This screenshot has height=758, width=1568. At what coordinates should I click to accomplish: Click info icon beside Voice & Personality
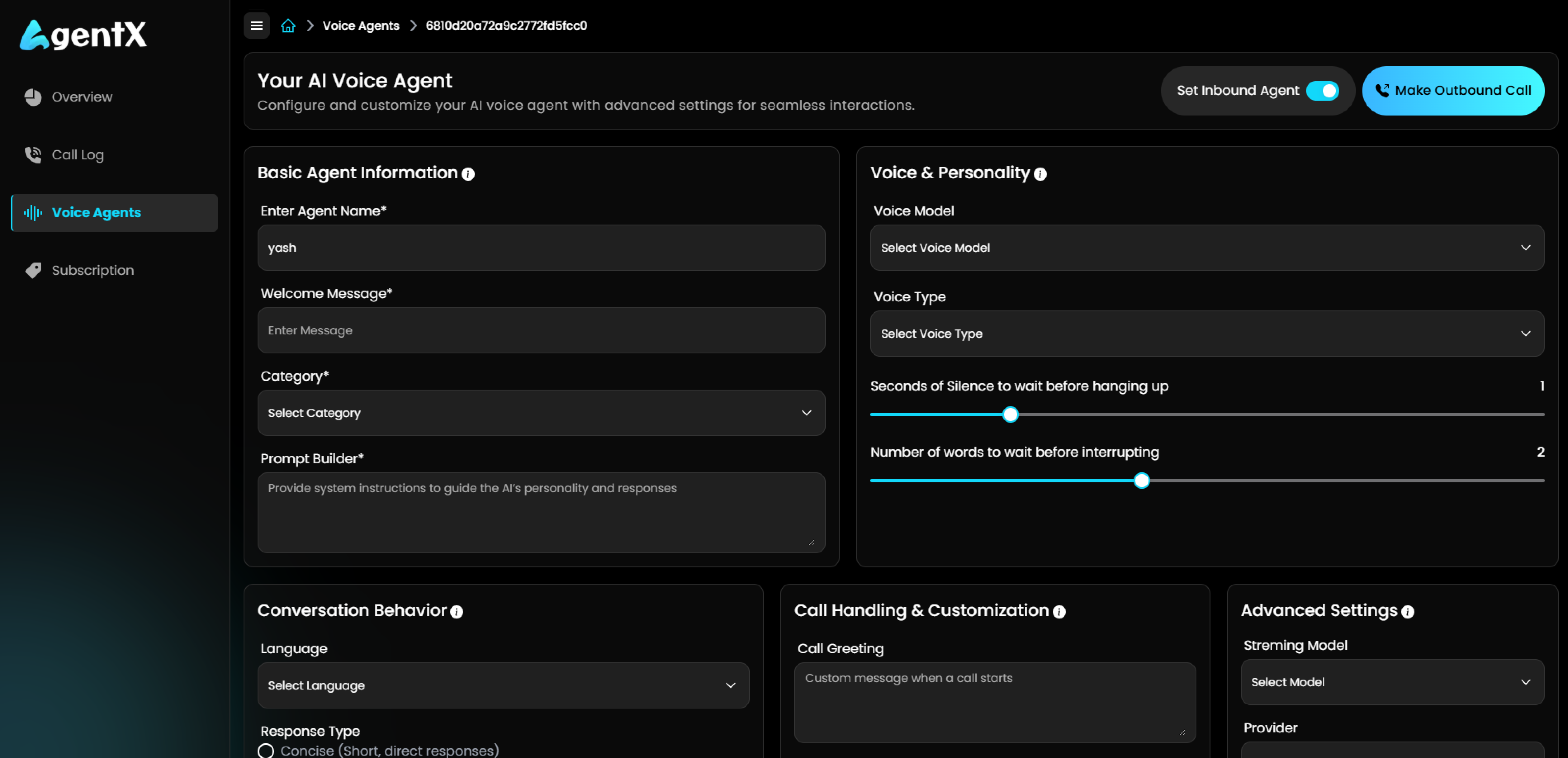click(x=1040, y=174)
